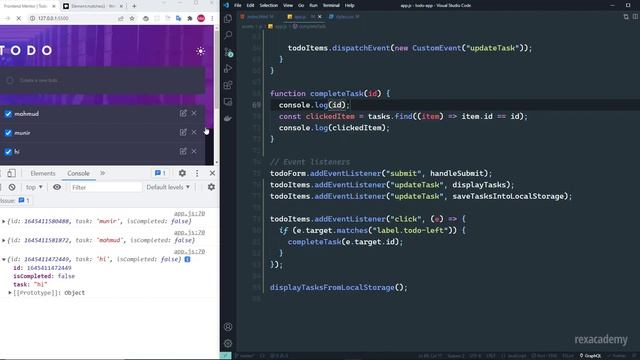This screenshot has height=360, width=640.
Task: Delete the 'hi' todo item
Action: point(194,151)
